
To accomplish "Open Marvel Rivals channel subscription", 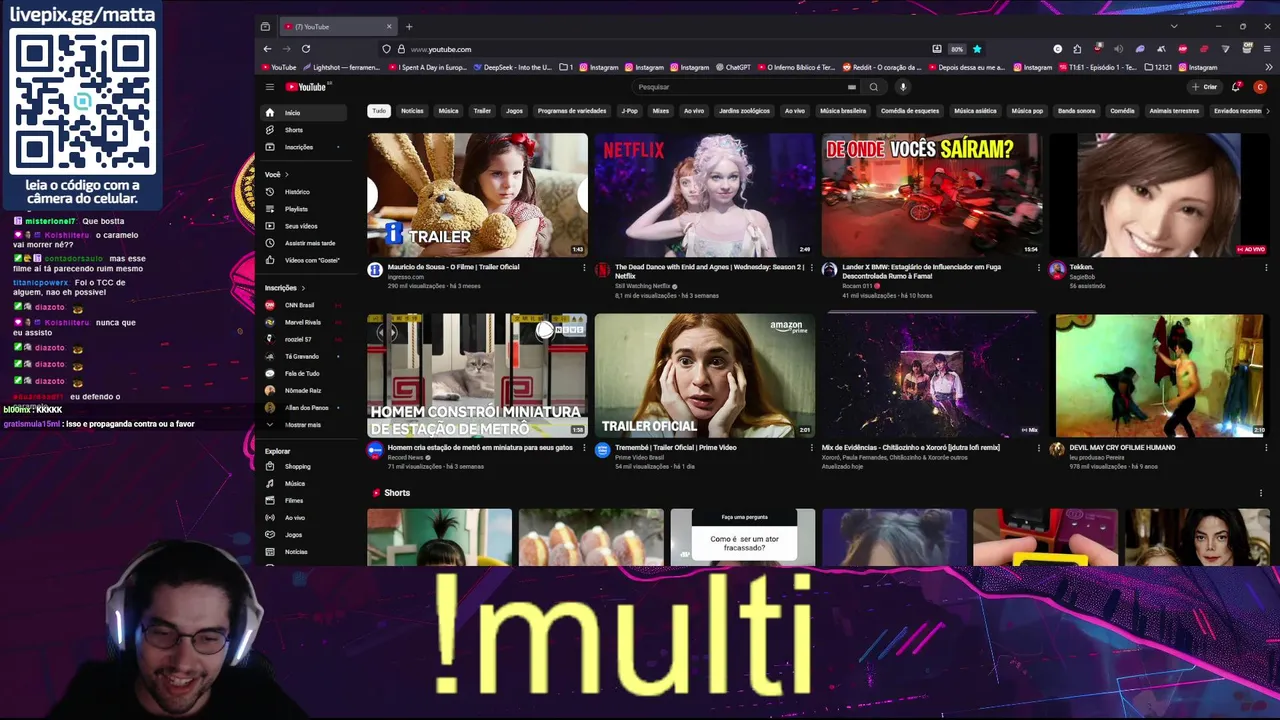I will [304, 322].
